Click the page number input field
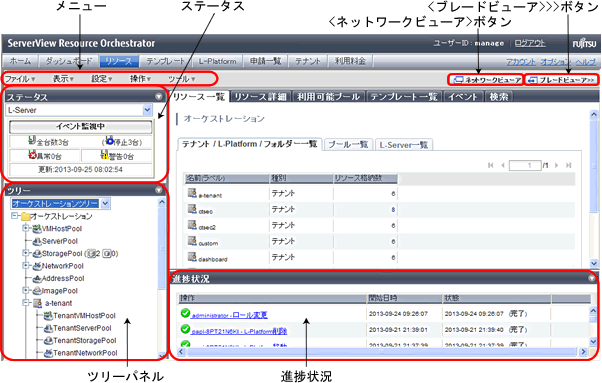Screen dimensions: 602x383 (x=525, y=165)
